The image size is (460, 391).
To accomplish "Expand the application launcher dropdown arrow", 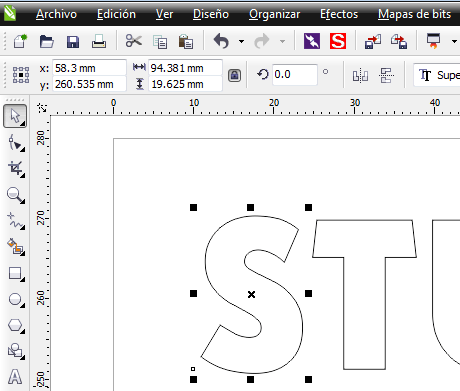I will pos(454,42).
